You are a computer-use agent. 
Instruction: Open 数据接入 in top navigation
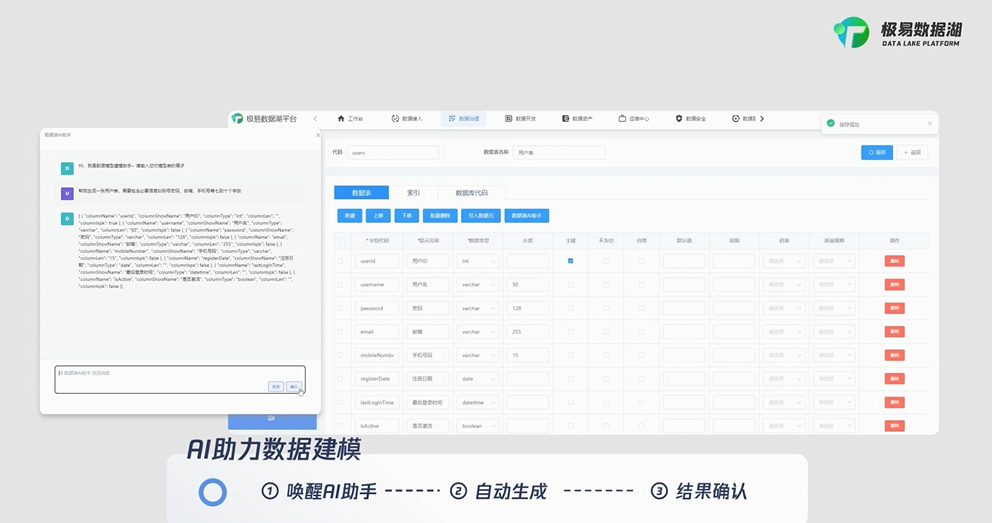tap(395, 118)
